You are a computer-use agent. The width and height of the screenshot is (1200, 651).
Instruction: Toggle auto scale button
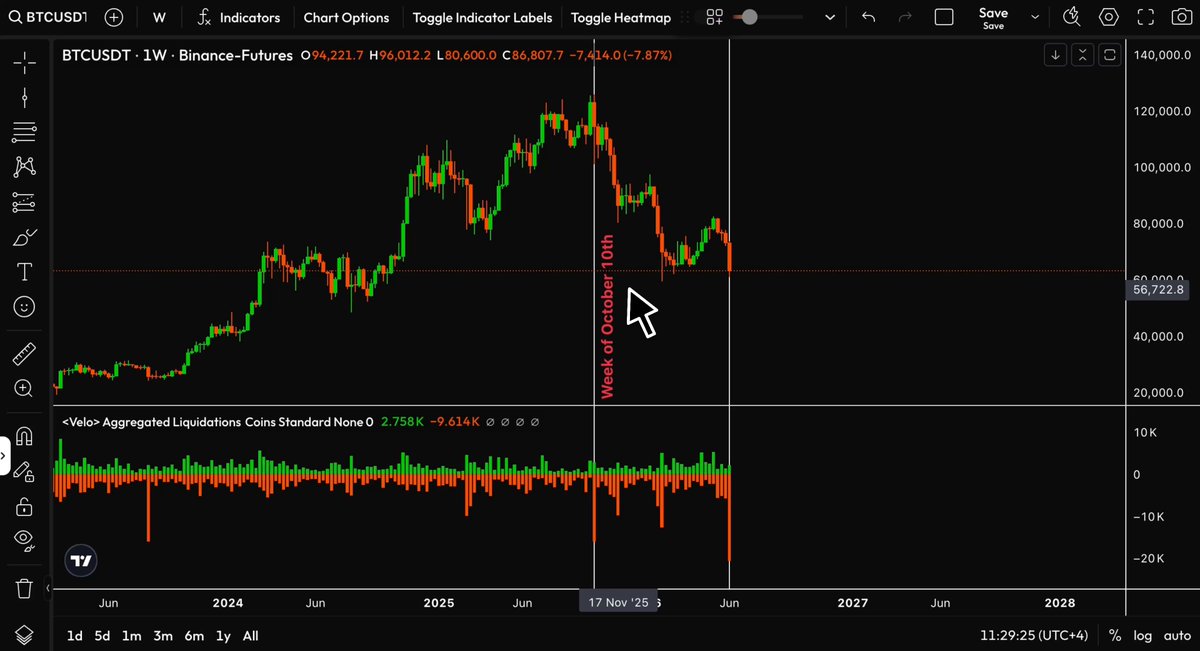[x=1178, y=636]
